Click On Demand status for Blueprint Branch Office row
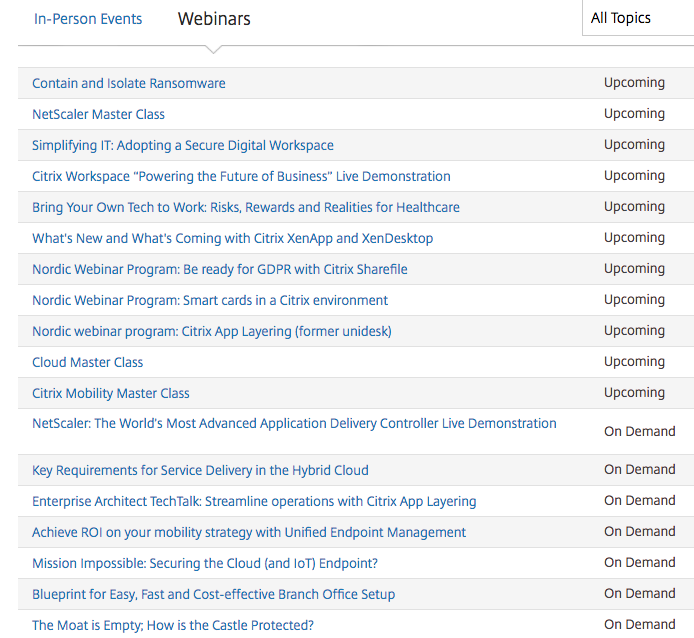 640,593
